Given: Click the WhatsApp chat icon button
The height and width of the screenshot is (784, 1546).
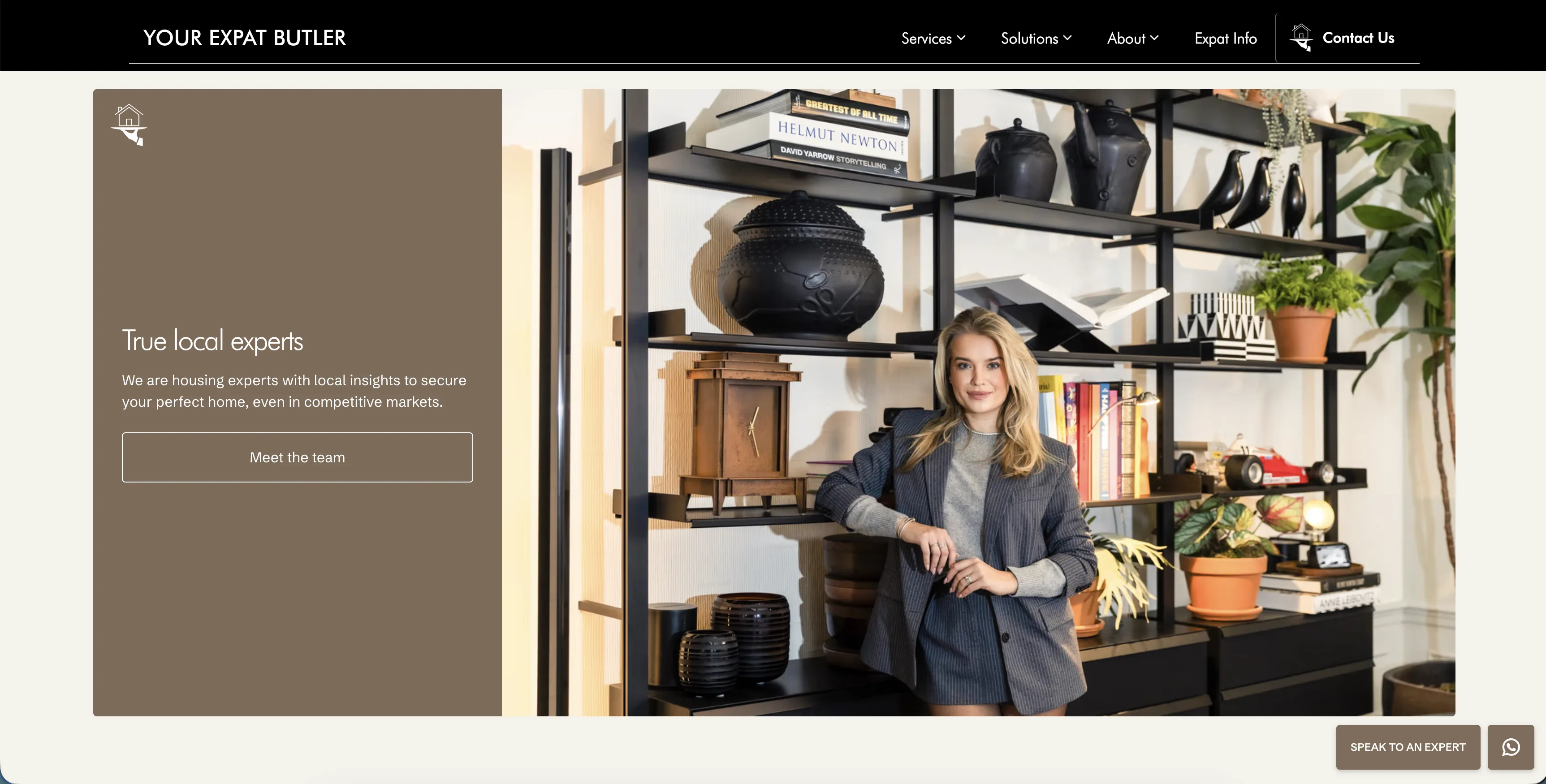Looking at the screenshot, I should point(1510,747).
